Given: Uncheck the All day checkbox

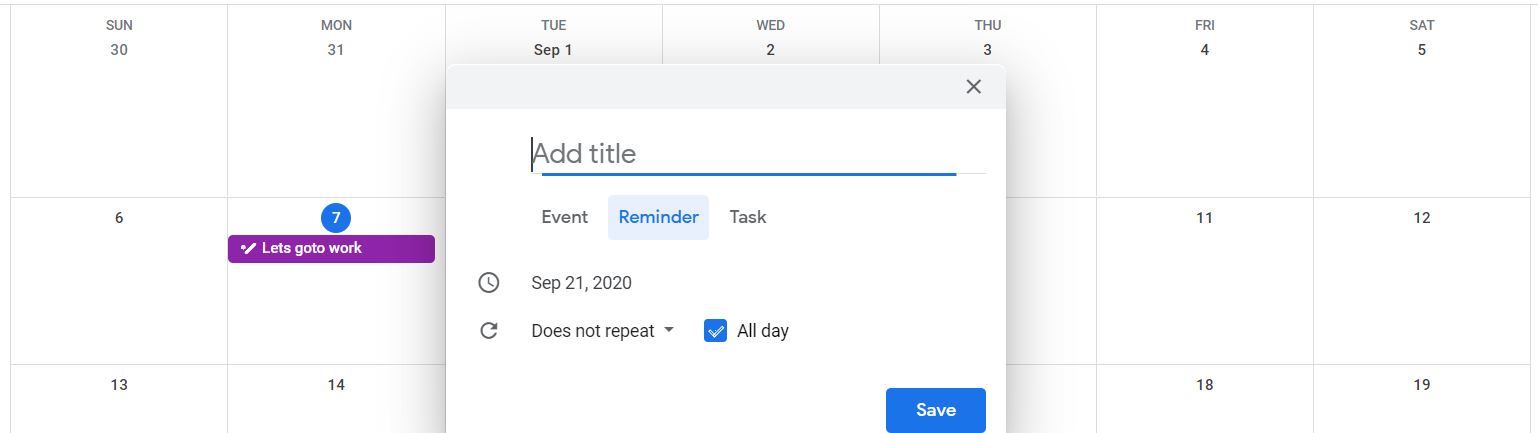Looking at the screenshot, I should pyautogui.click(x=715, y=330).
